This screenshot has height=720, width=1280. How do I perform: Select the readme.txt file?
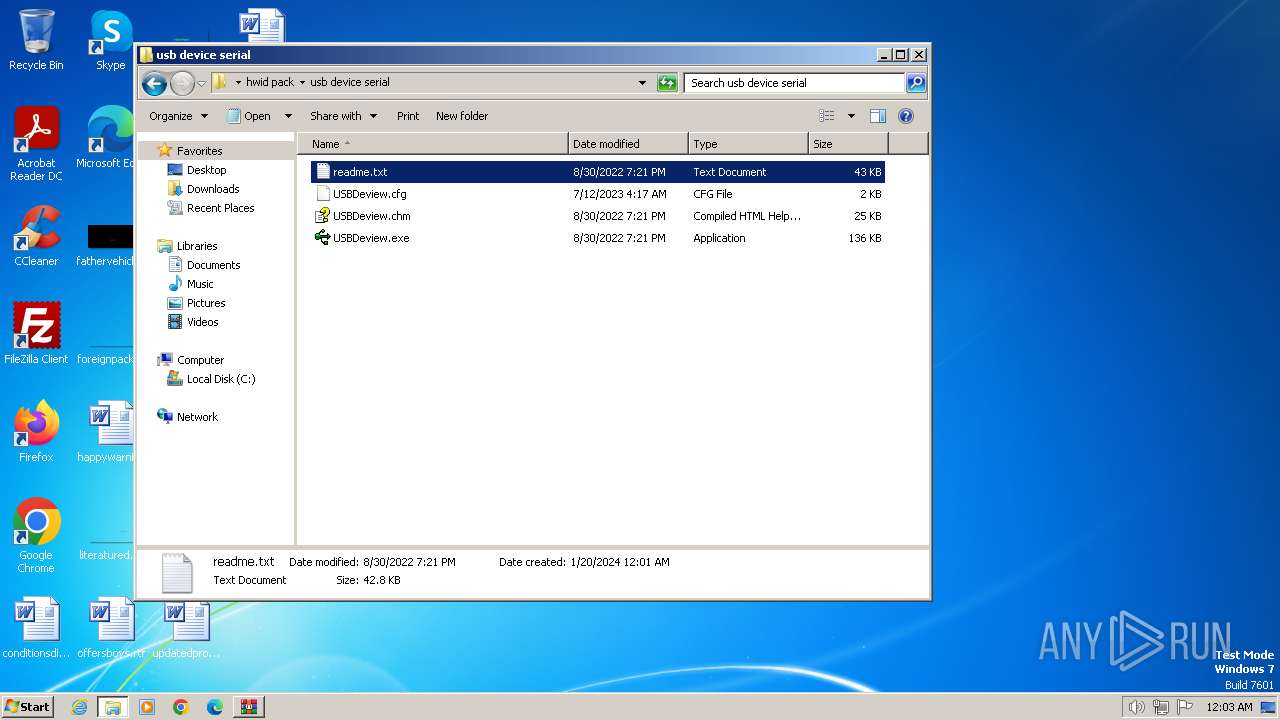tap(598, 172)
